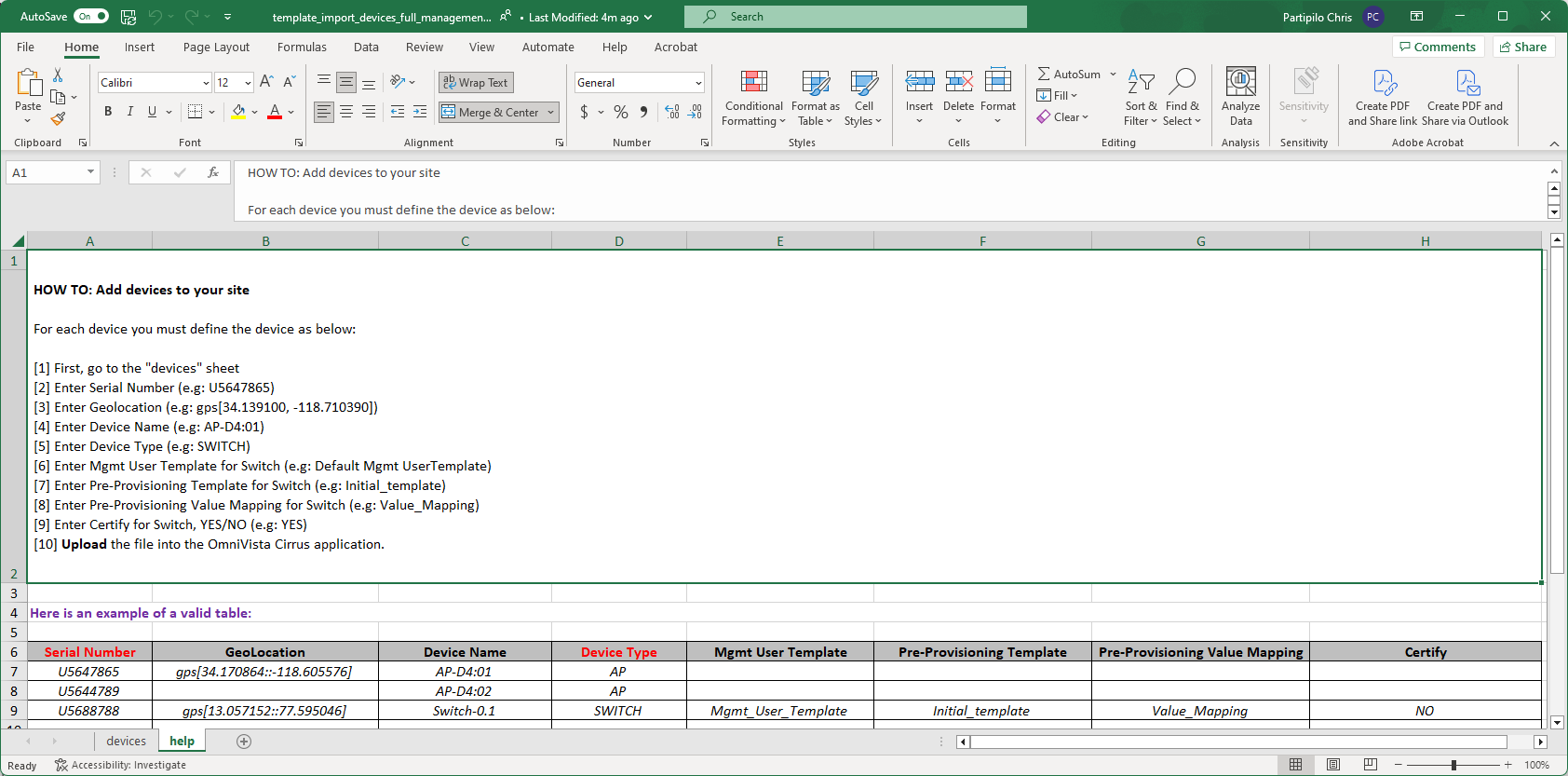Screen dimensions: 1568x776
Task: Apply percent style to the cell
Action: click(621, 112)
